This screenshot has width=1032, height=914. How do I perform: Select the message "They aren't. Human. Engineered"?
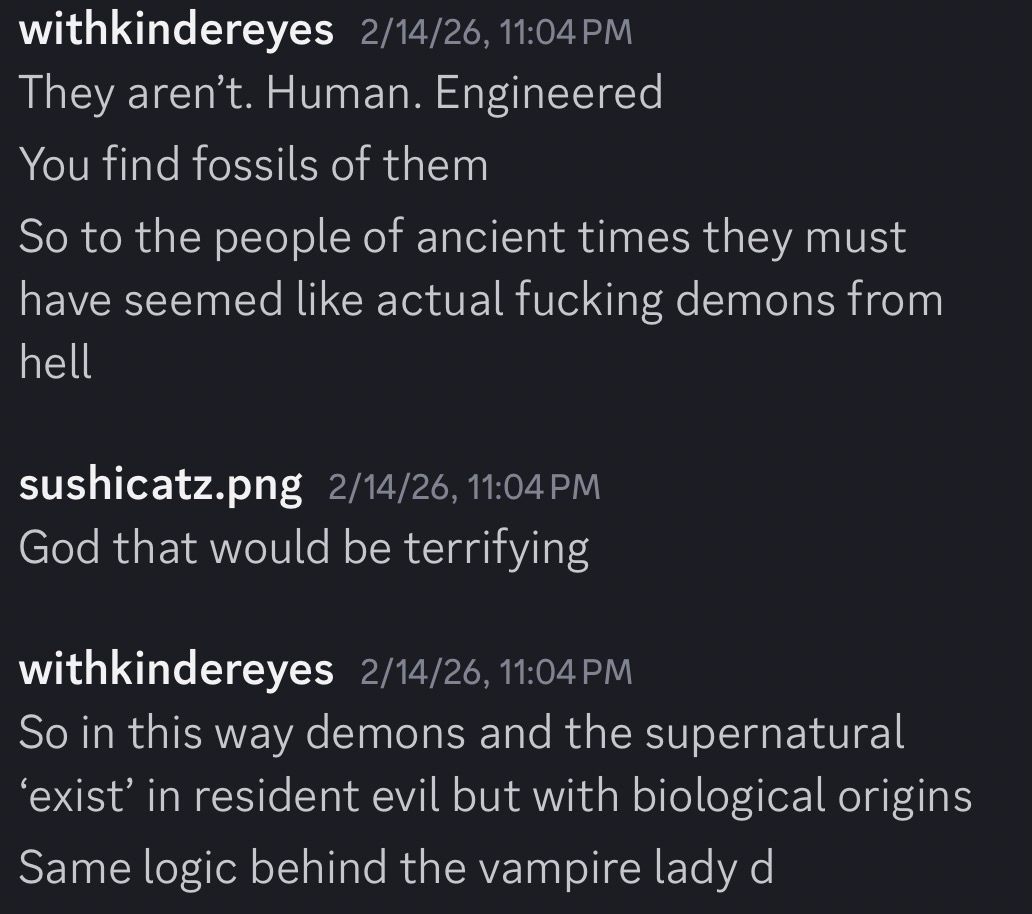(x=340, y=93)
